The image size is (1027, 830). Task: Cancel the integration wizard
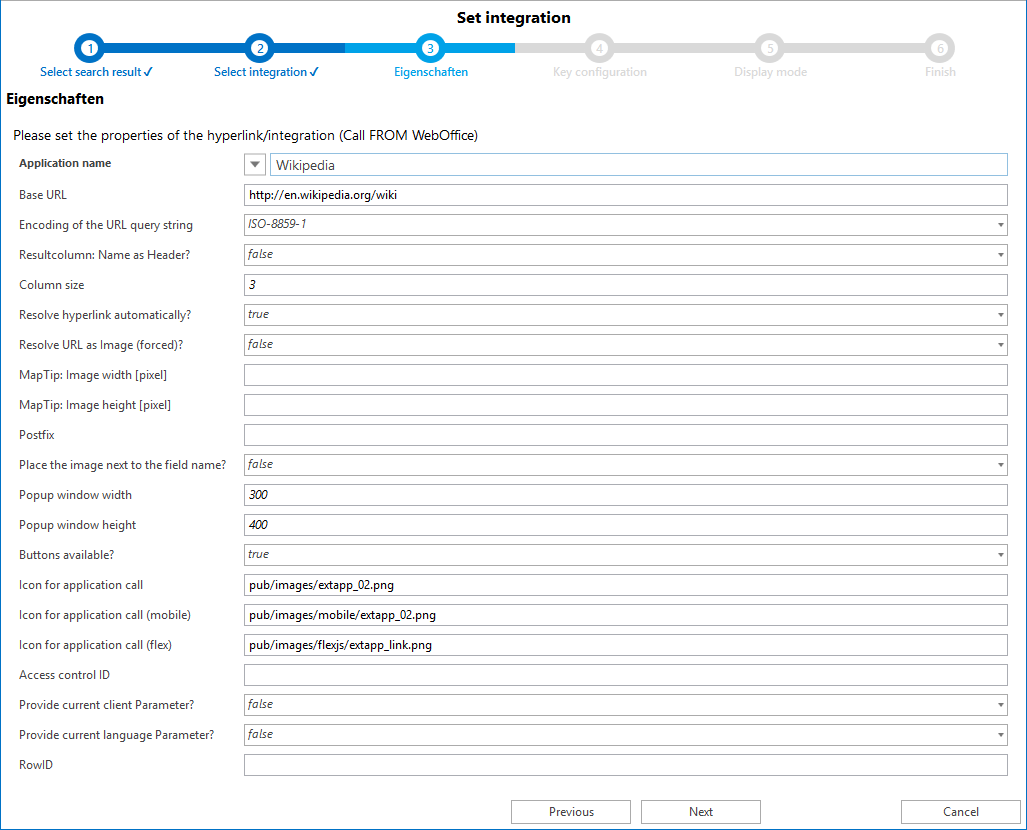(x=960, y=812)
